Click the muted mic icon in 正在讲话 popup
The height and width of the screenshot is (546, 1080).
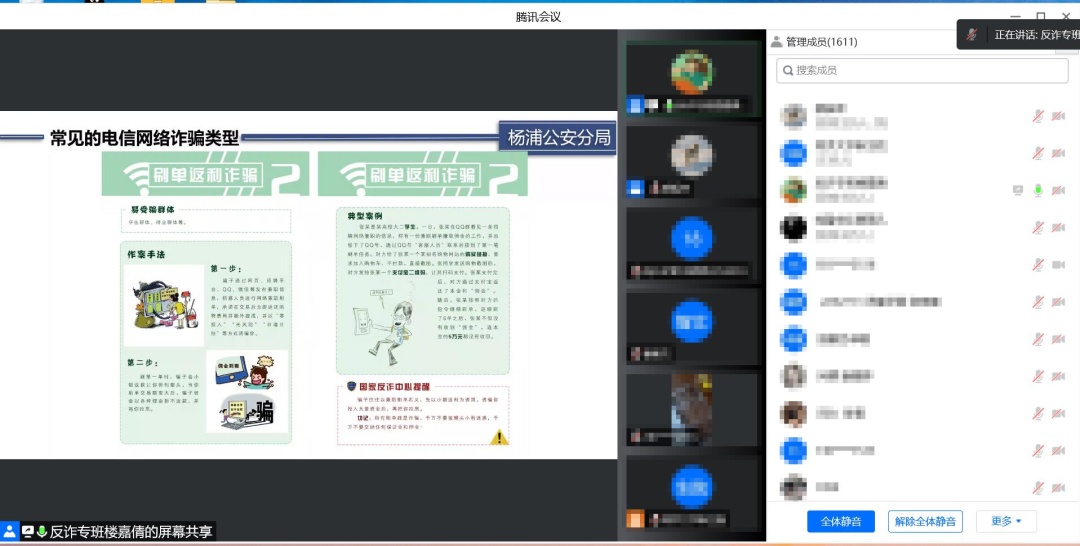tap(971, 35)
